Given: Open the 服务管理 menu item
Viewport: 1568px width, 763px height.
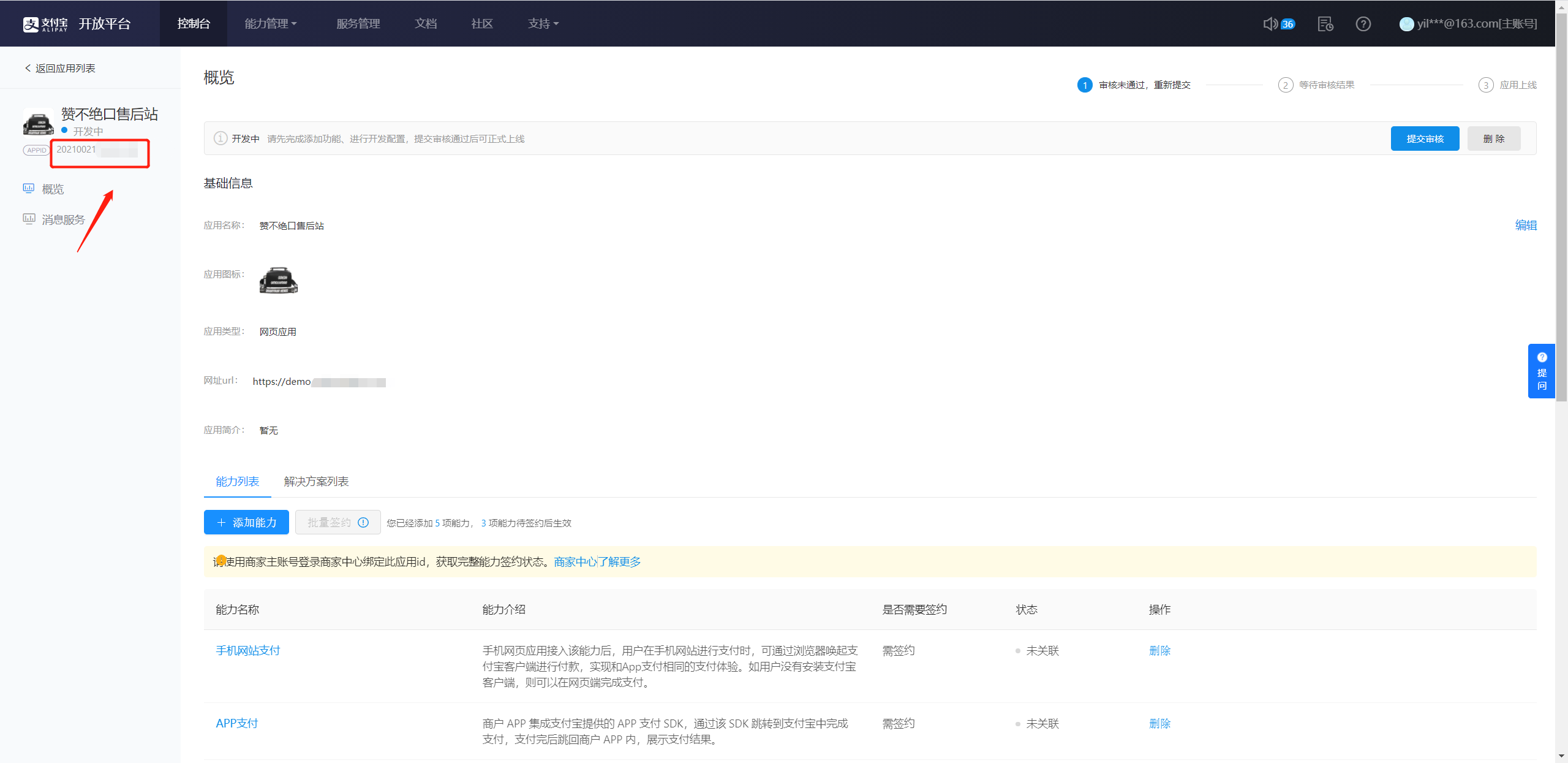Looking at the screenshot, I should coord(358,24).
